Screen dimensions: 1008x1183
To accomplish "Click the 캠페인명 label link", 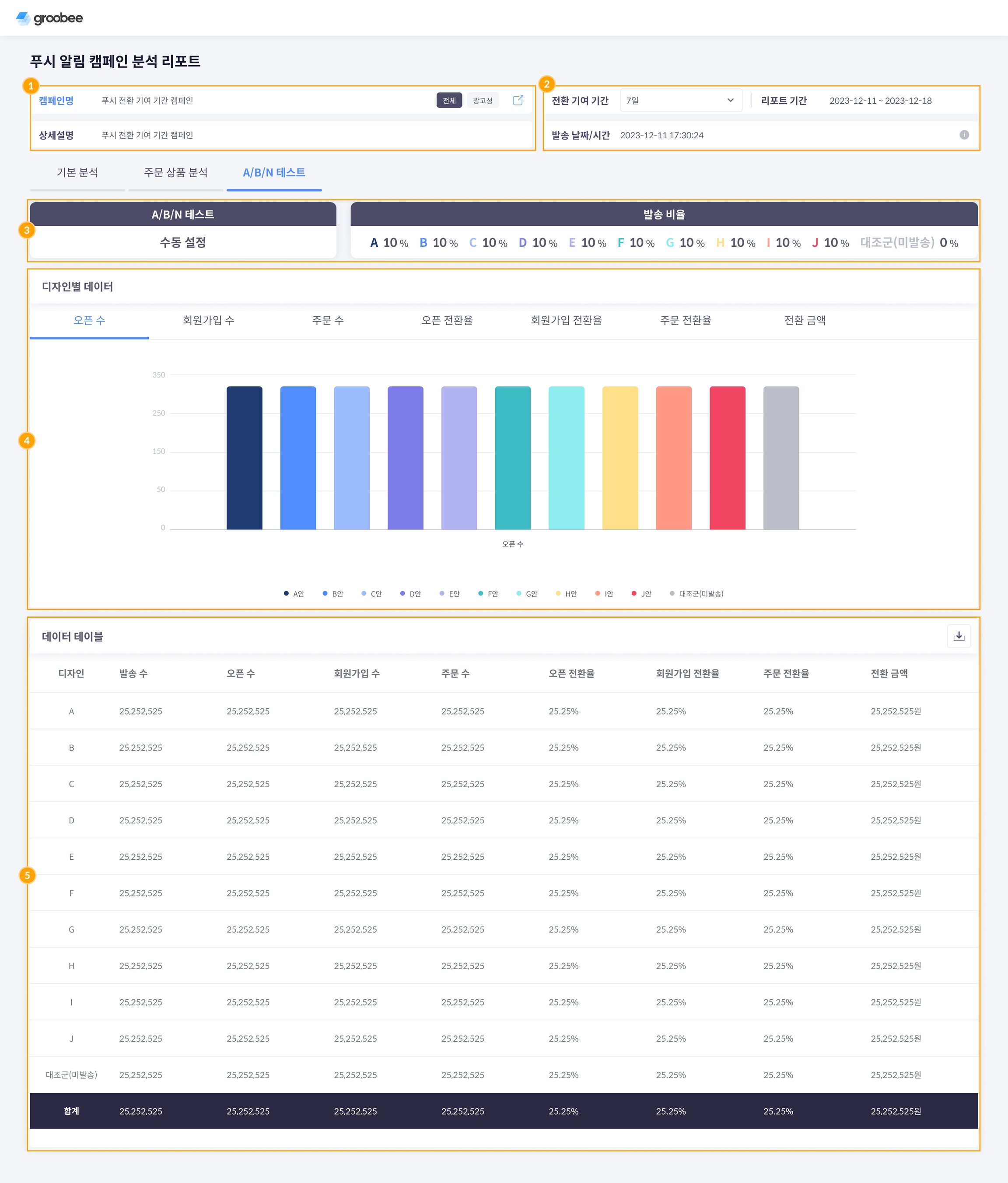I will (56, 101).
